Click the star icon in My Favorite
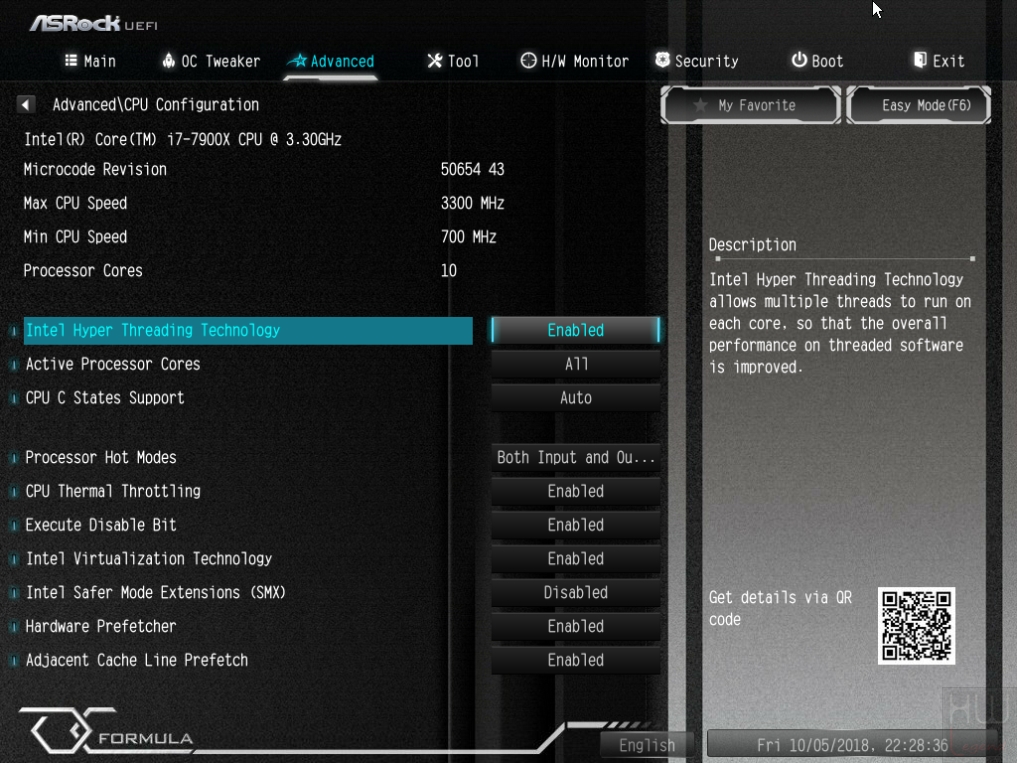The image size is (1017, 763). (x=700, y=105)
